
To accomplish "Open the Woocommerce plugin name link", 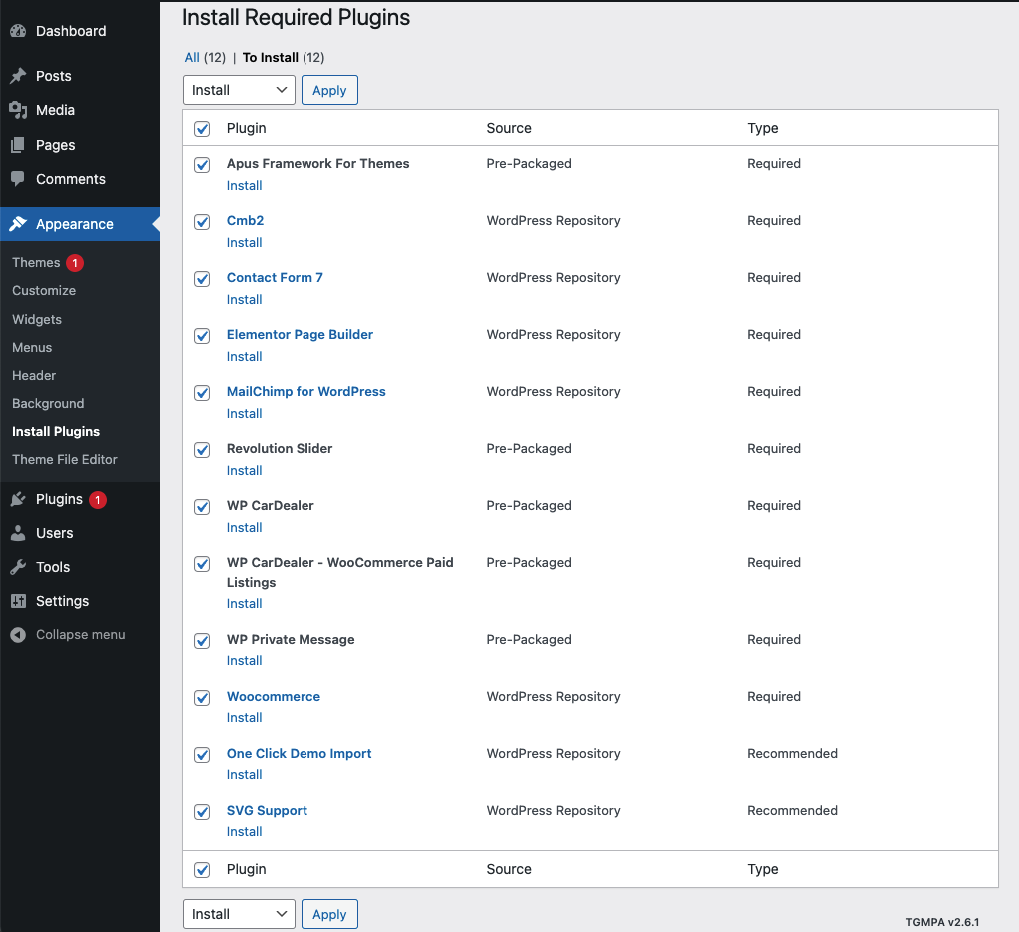I will pyautogui.click(x=273, y=697).
